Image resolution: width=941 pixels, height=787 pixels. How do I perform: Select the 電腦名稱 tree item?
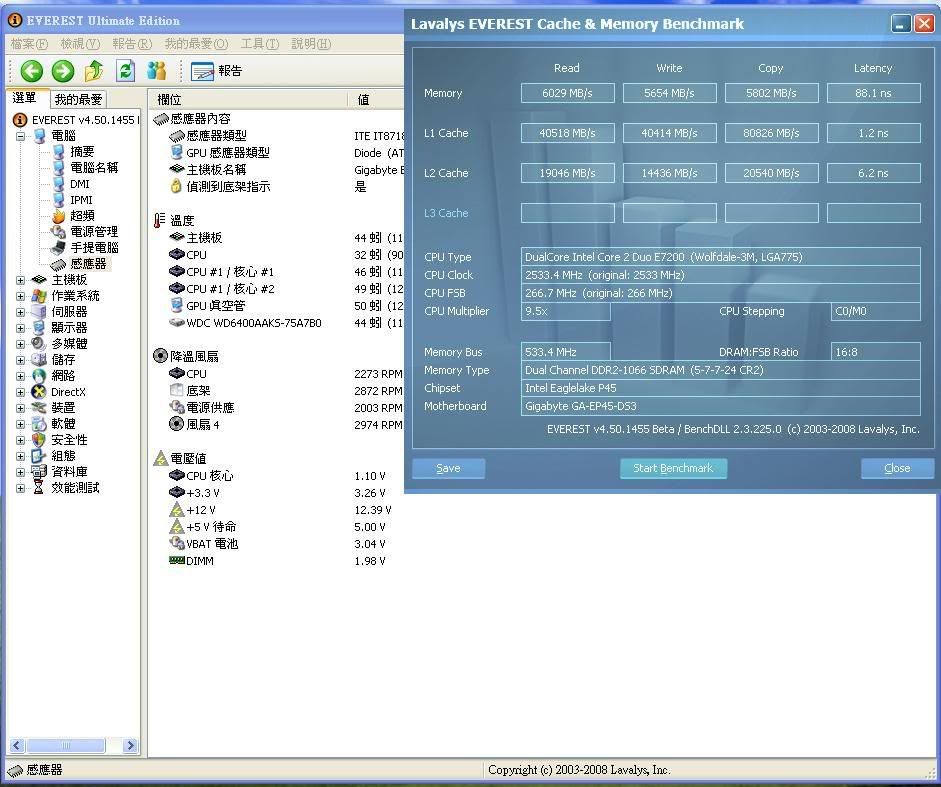pyautogui.click(x=94, y=167)
